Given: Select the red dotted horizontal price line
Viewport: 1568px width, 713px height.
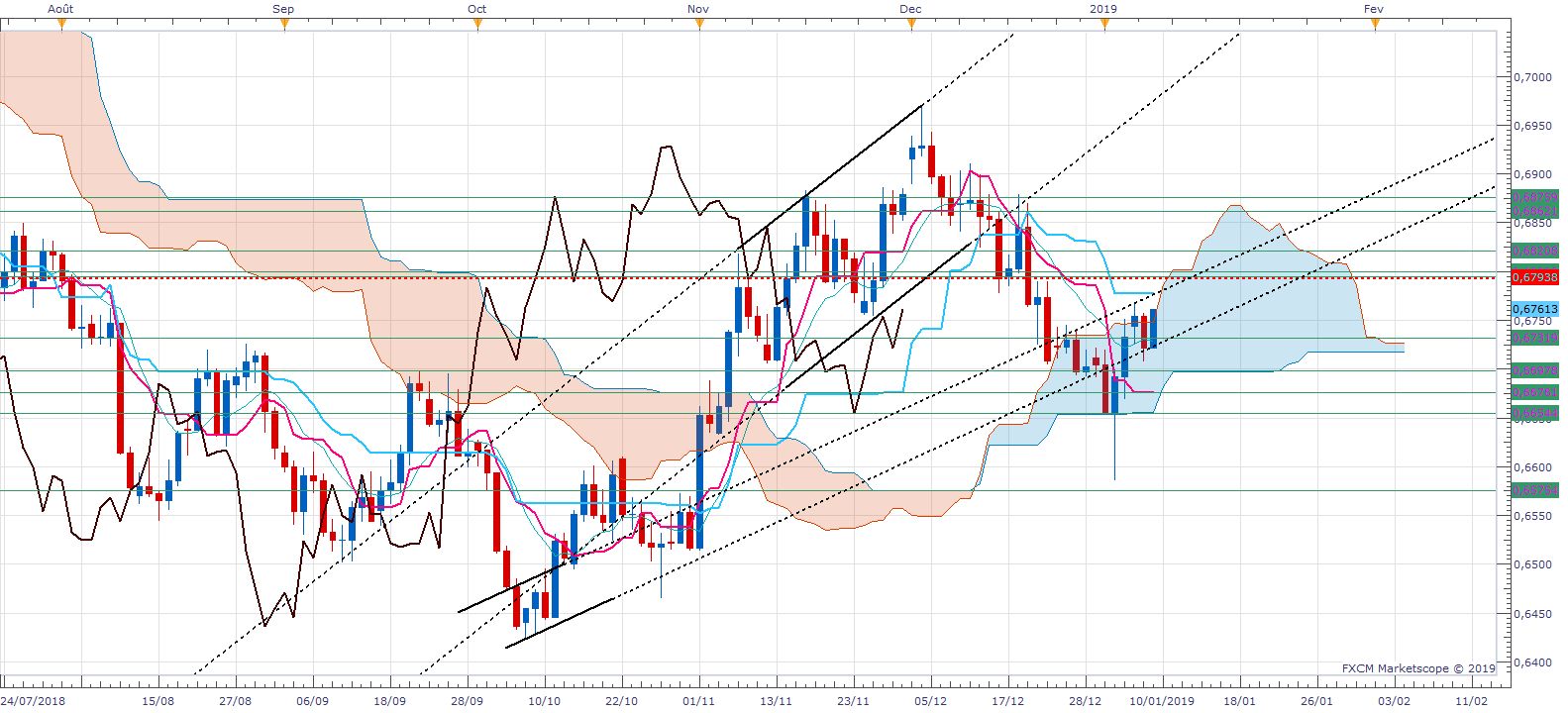Looking at the screenshot, I should tap(755, 277).
